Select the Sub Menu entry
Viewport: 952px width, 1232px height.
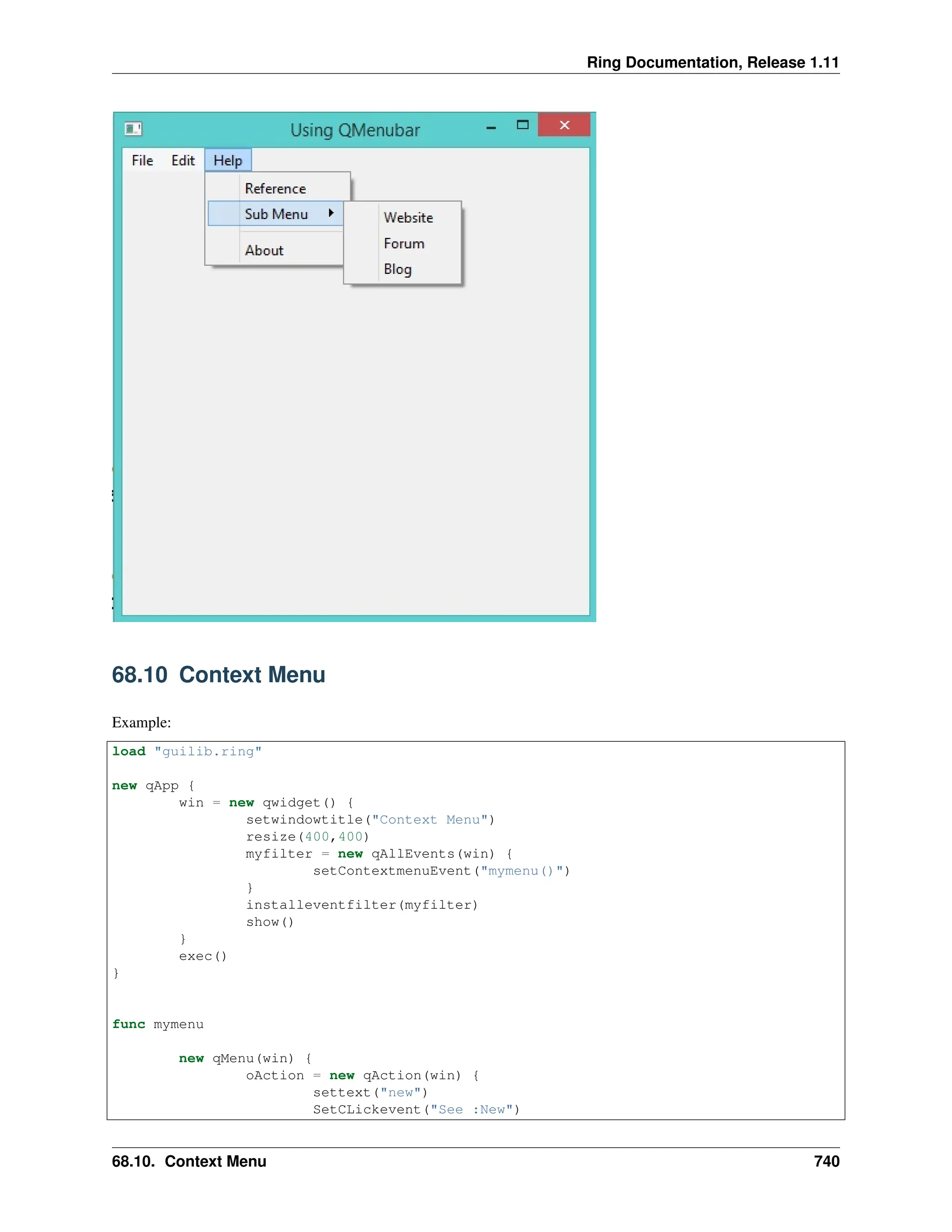[x=277, y=214]
